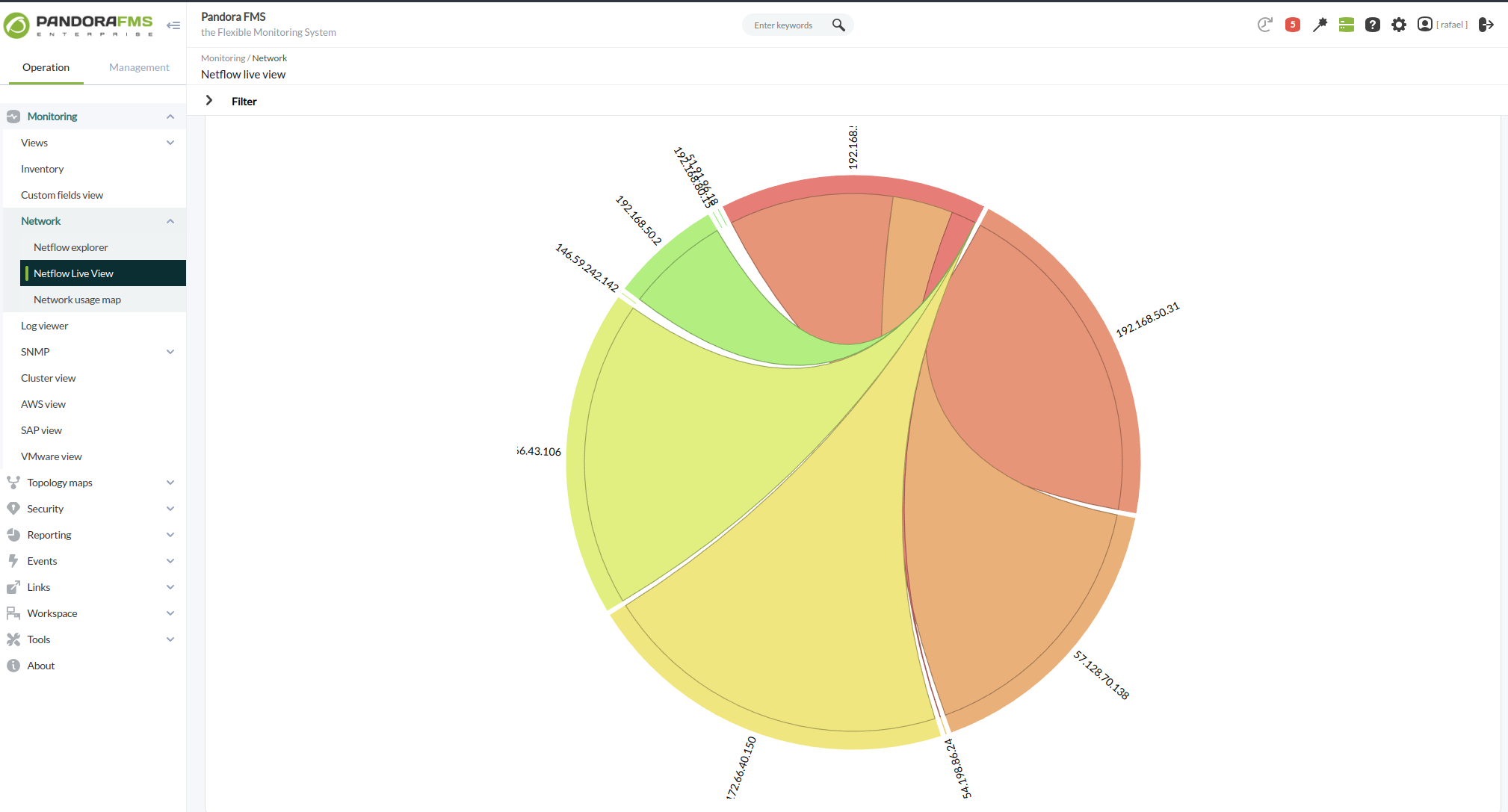Click the Network usage map link
The image size is (1508, 812).
click(x=77, y=299)
